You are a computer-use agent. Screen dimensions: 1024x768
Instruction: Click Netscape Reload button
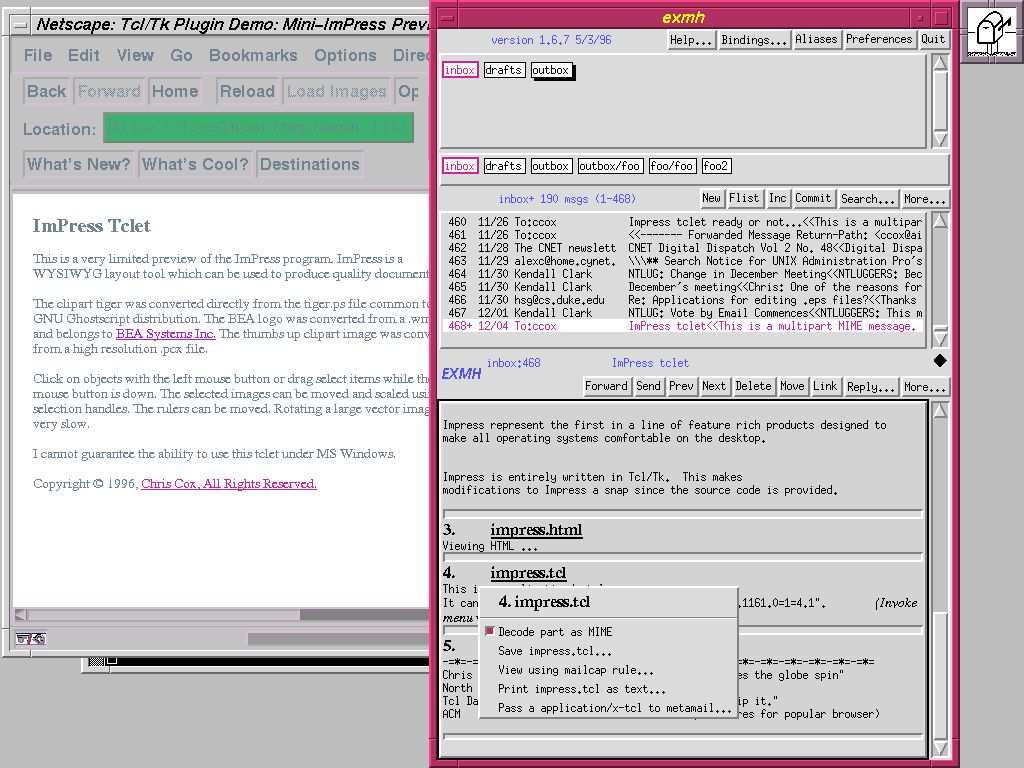click(247, 91)
